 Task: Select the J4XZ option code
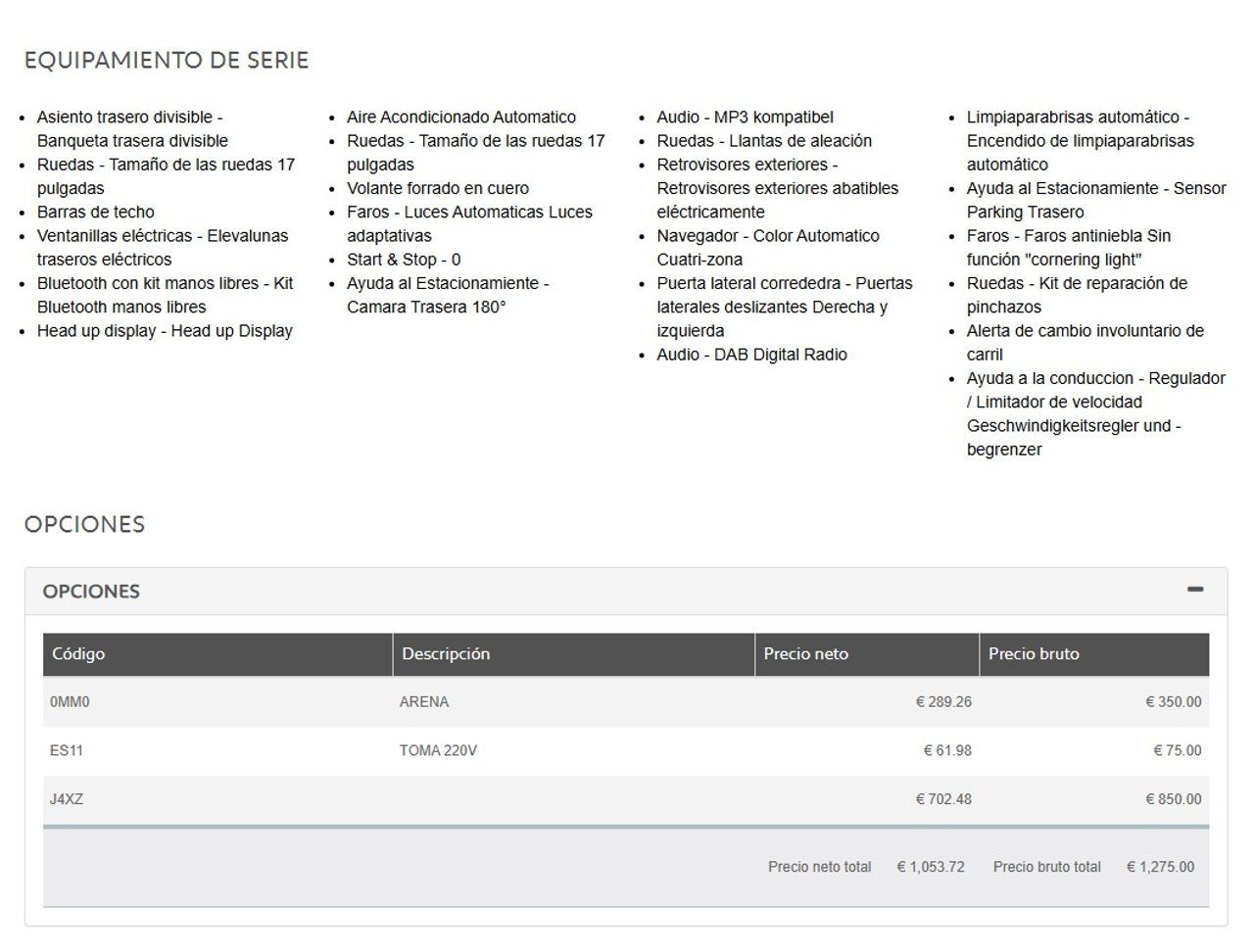click(67, 799)
